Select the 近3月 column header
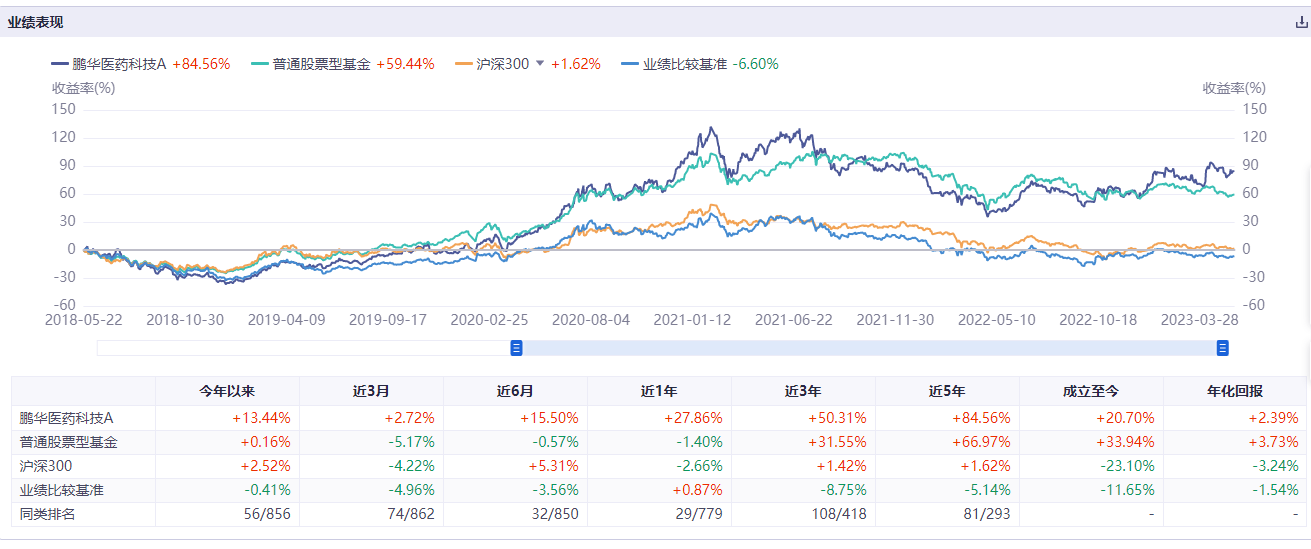The width and height of the screenshot is (1311, 549). click(371, 391)
